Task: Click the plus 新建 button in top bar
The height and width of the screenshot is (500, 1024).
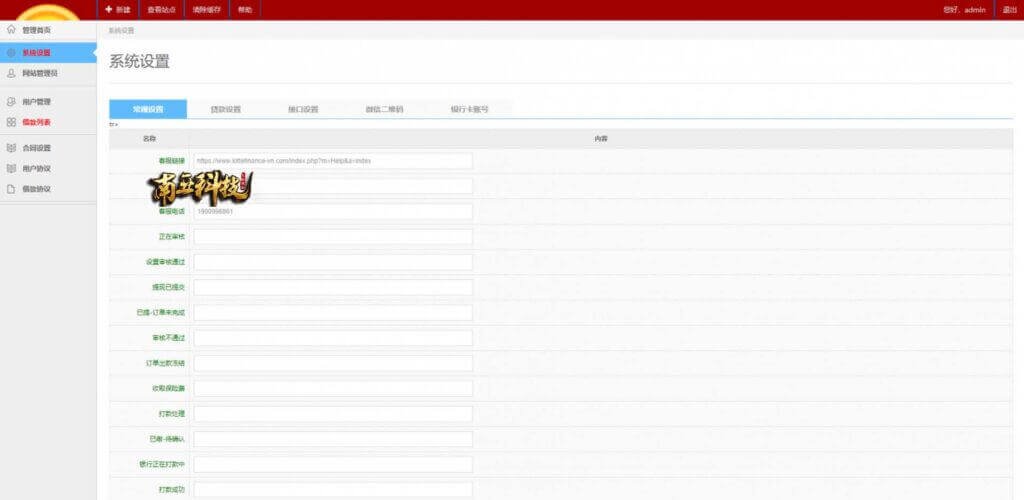Action: pos(117,9)
